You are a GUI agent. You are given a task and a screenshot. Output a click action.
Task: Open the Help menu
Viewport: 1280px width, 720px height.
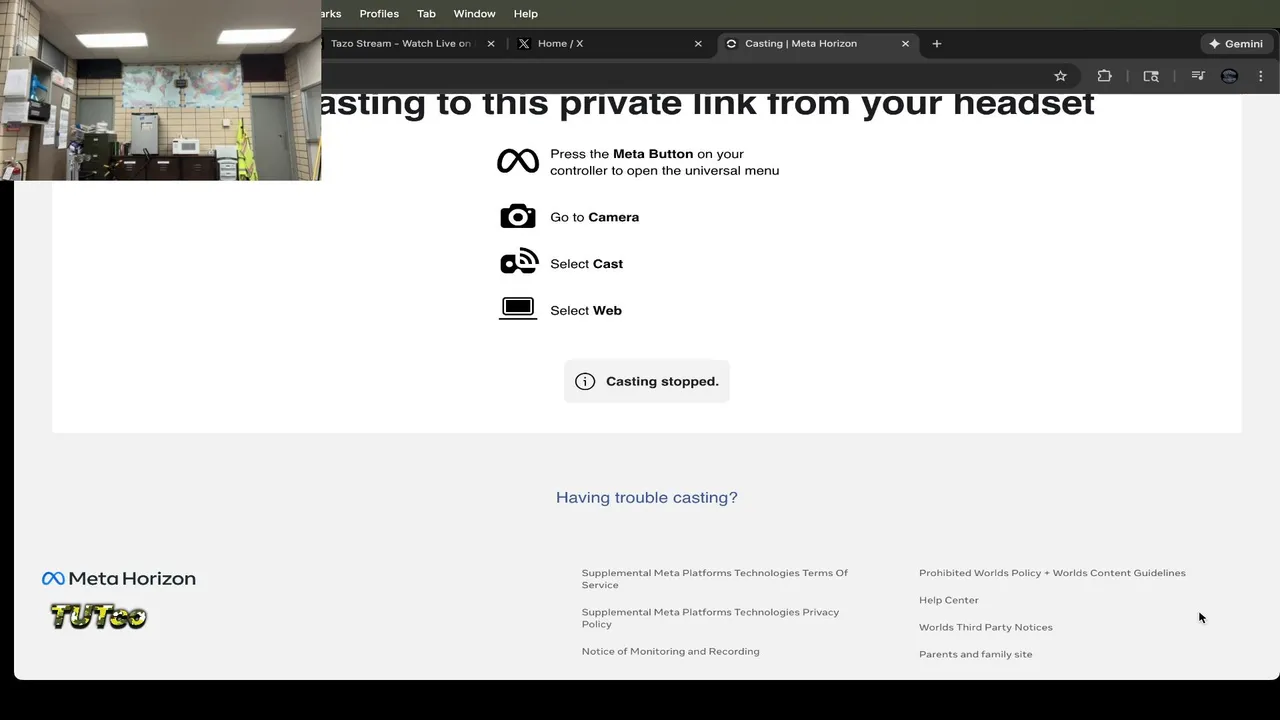[x=526, y=14]
